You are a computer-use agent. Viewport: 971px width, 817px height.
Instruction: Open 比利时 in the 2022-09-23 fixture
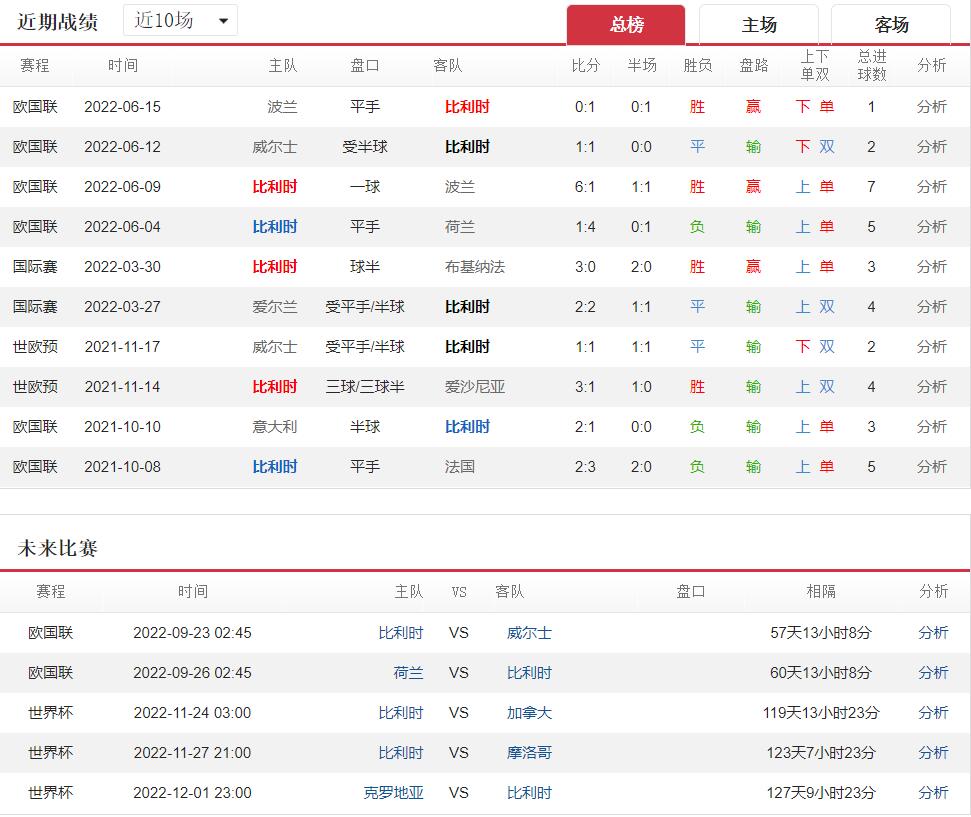pos(401,632)
